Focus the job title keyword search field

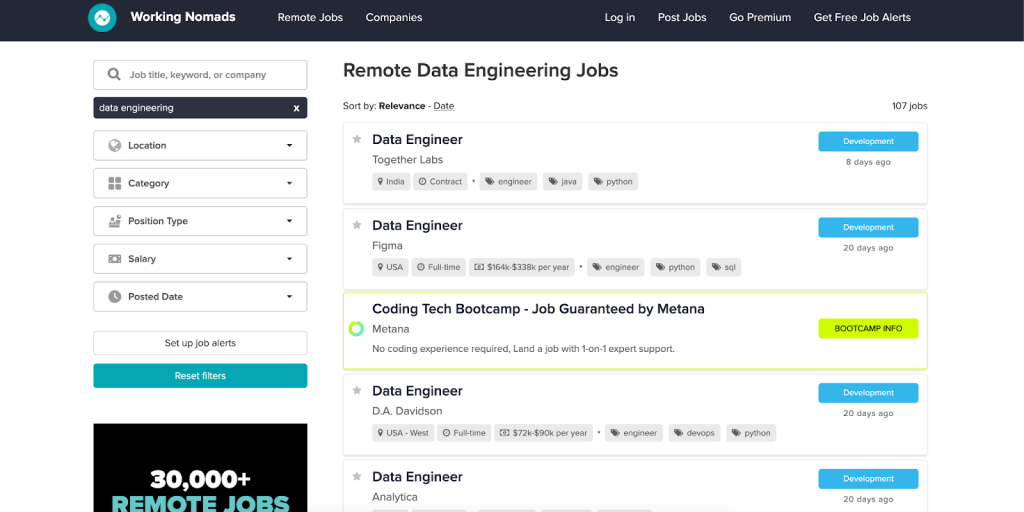[x=200, y=74]
